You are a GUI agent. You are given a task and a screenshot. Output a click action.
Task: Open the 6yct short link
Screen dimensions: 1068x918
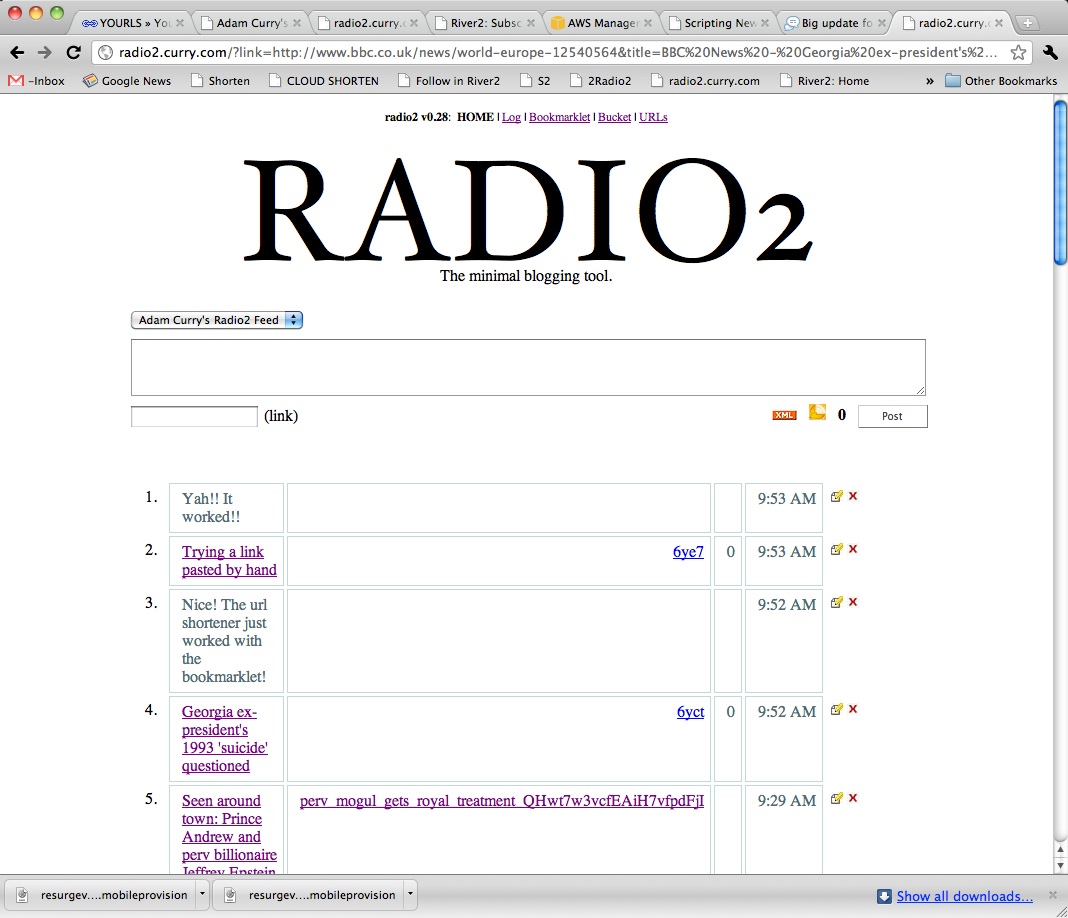[x=690, y=712]
